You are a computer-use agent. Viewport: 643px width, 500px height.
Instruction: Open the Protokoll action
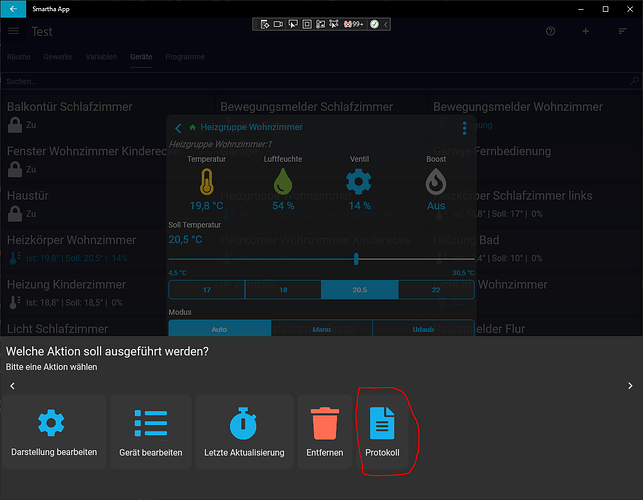[x=382, y=432]
